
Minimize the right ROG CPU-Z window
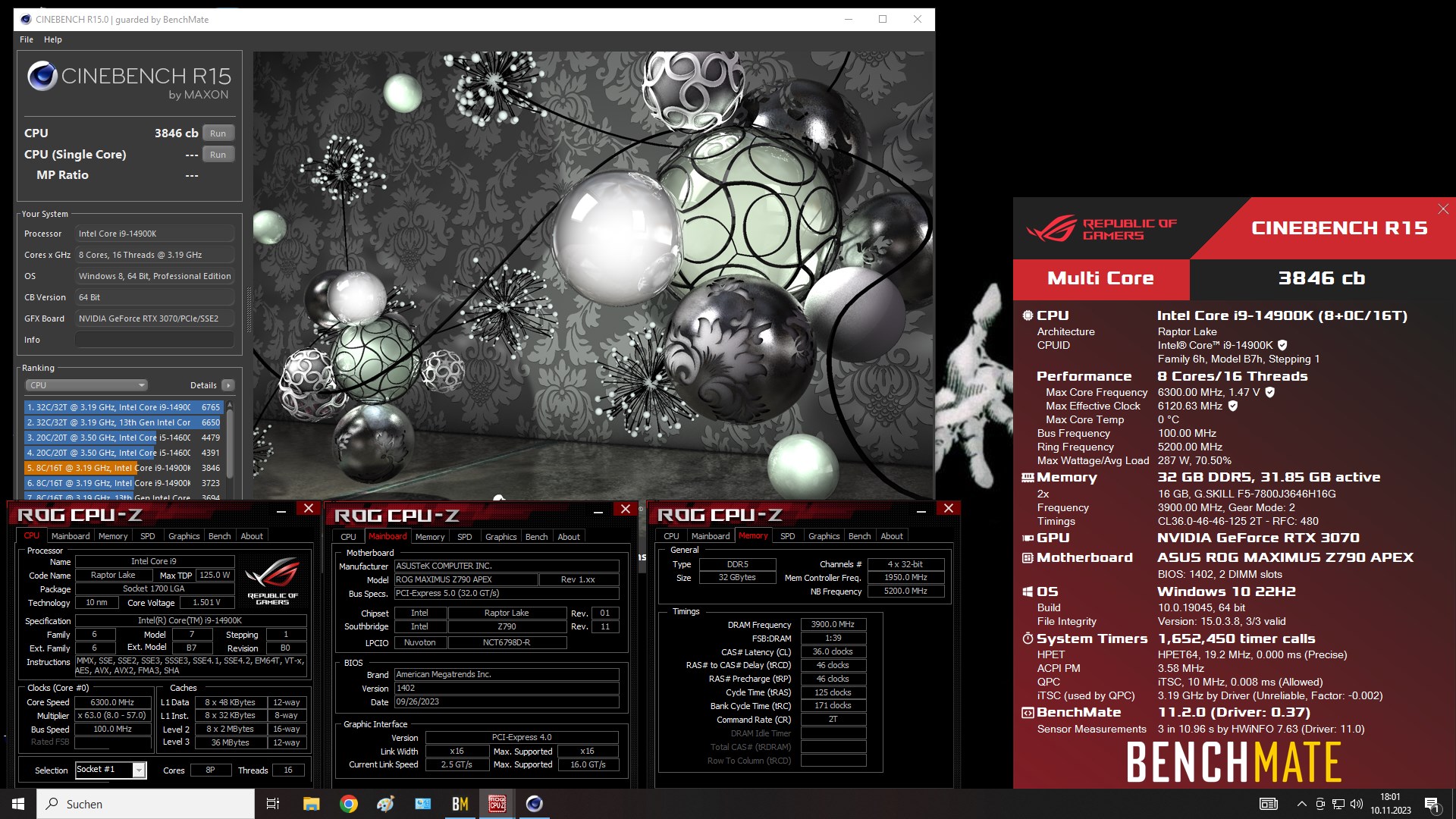tap(921, 510)
